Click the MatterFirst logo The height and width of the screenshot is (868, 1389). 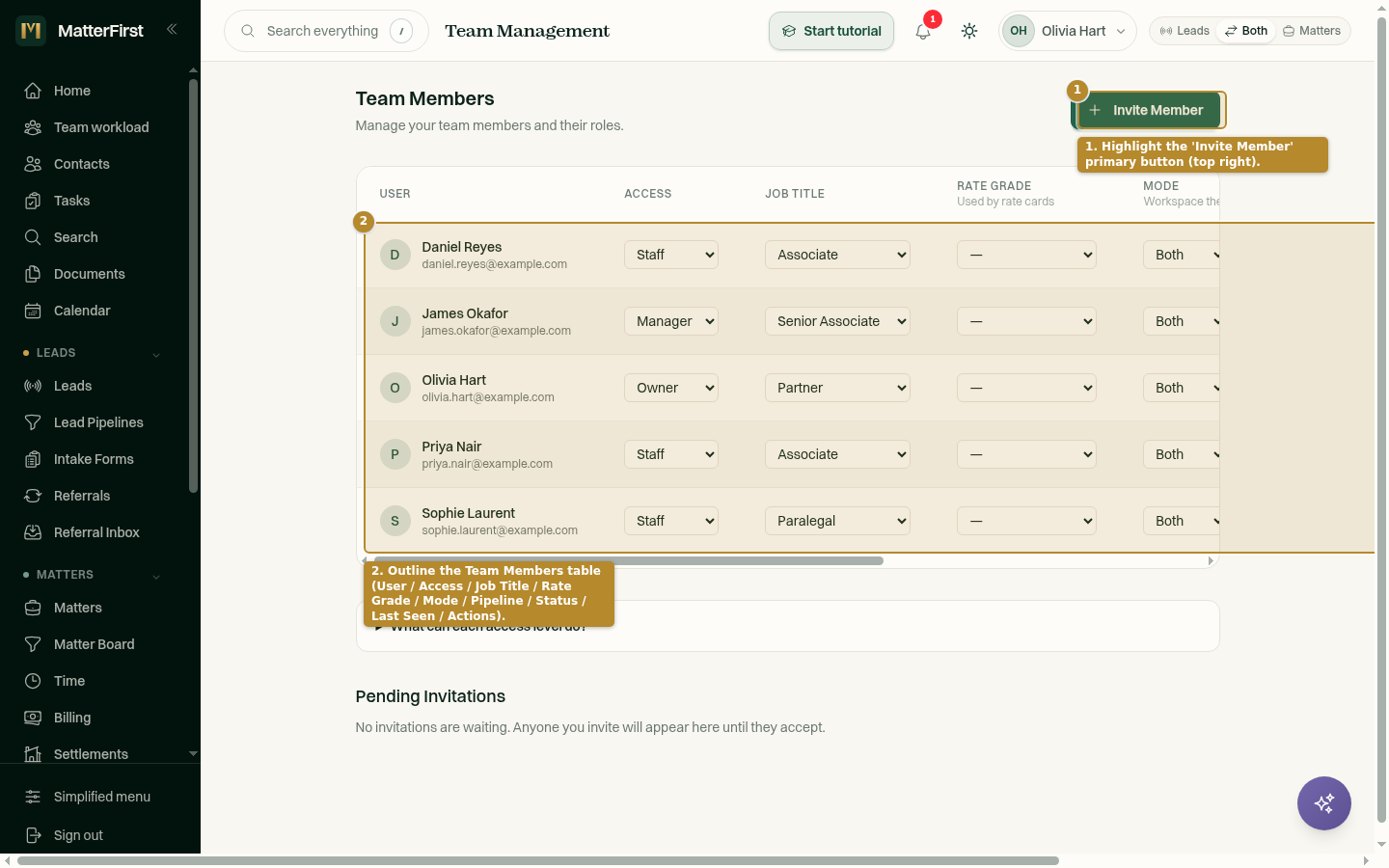point(31,31)
